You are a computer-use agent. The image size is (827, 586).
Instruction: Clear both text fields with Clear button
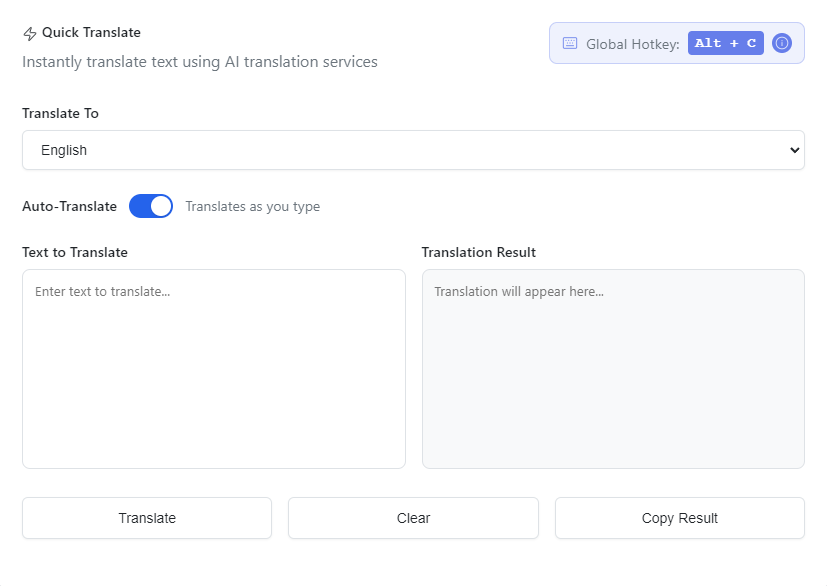point(413,518)
